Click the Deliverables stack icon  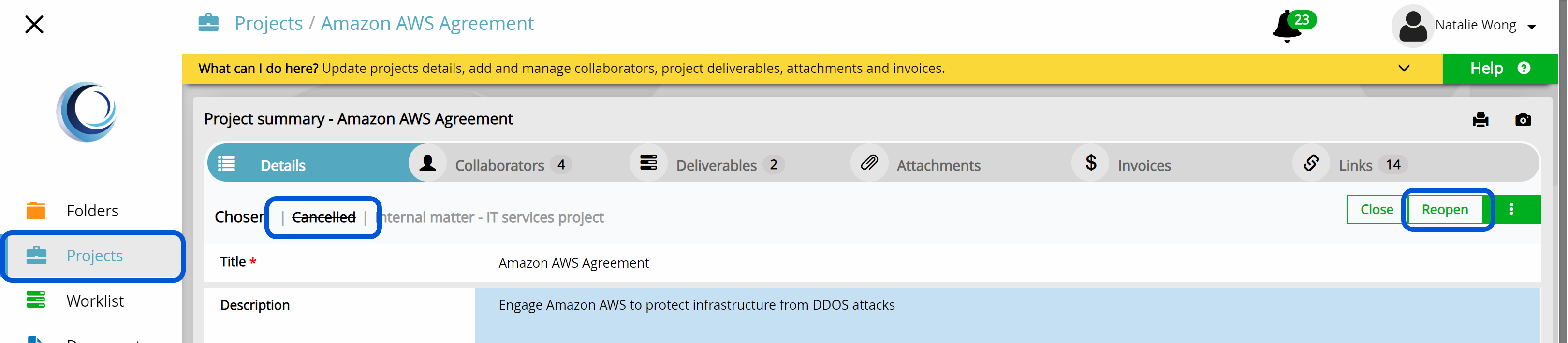pos(649,163)
